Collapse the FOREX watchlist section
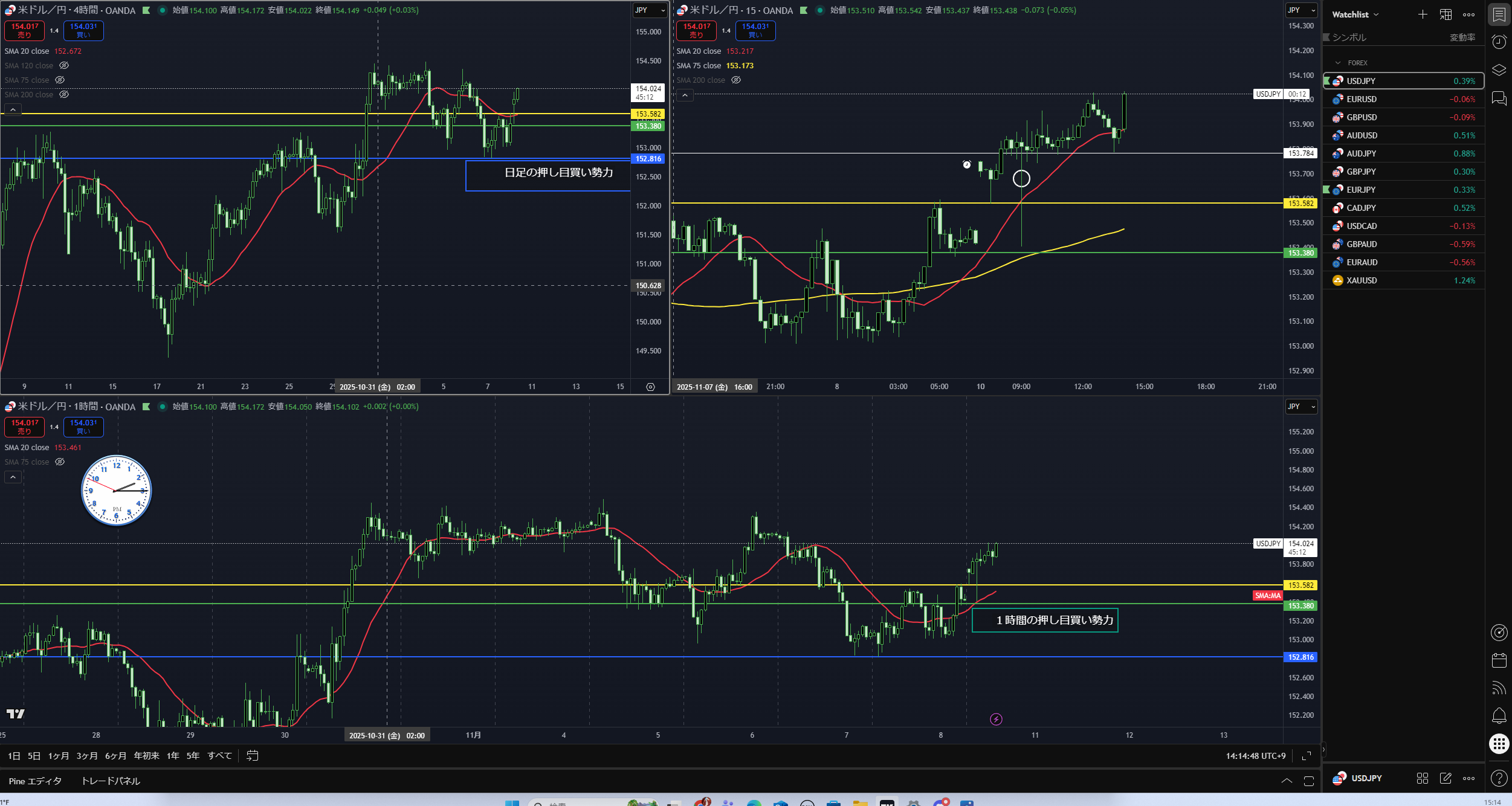 point(1338,63)
